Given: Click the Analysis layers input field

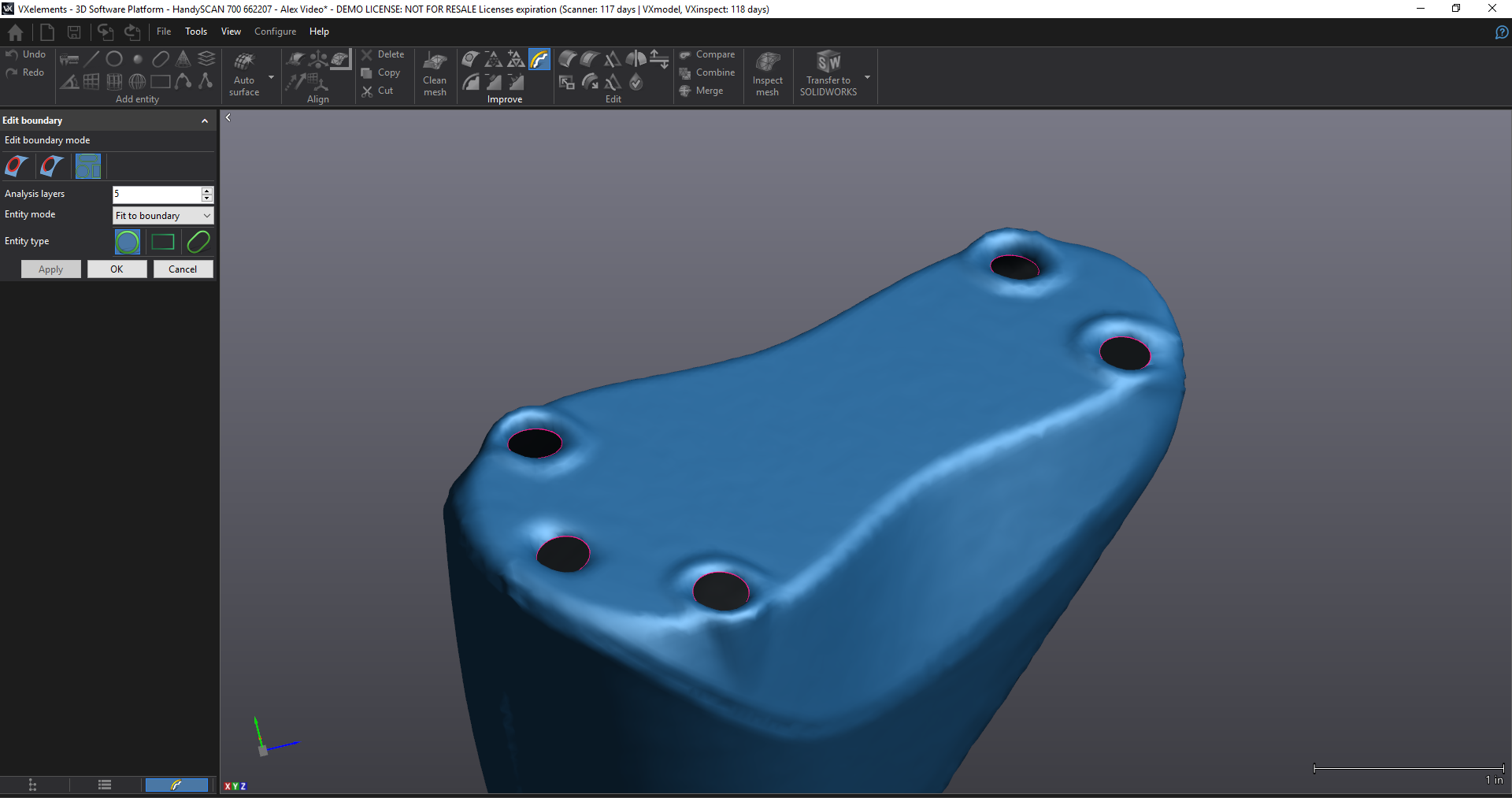Looking at the screenshot, I should (x=156, y=194).
